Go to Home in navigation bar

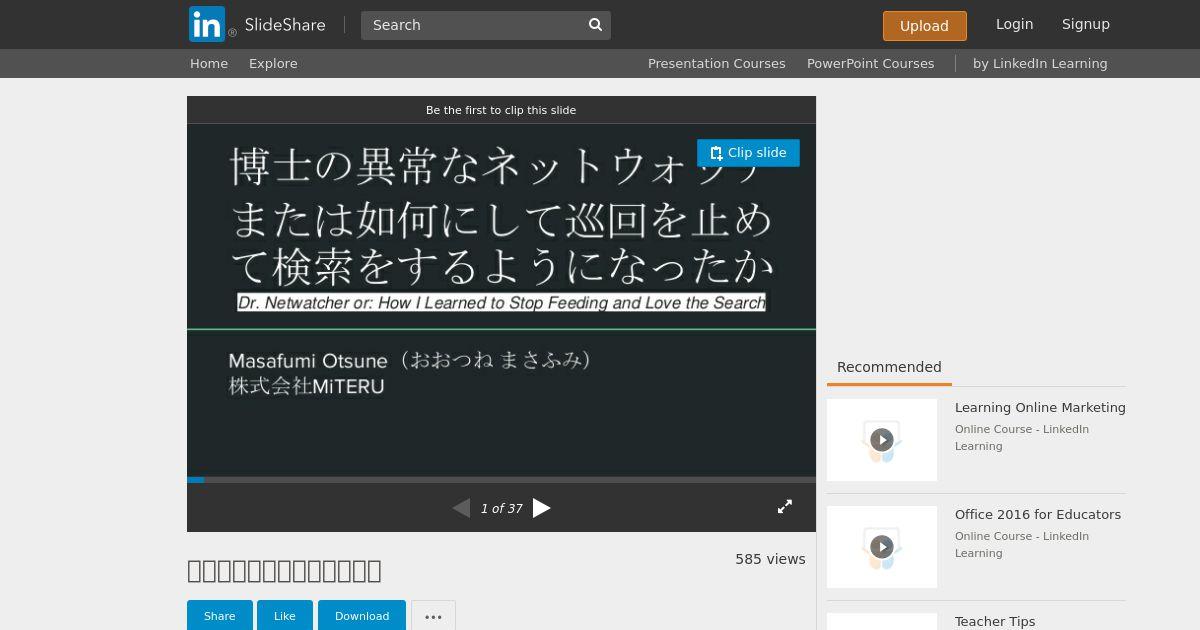[209, 63]
